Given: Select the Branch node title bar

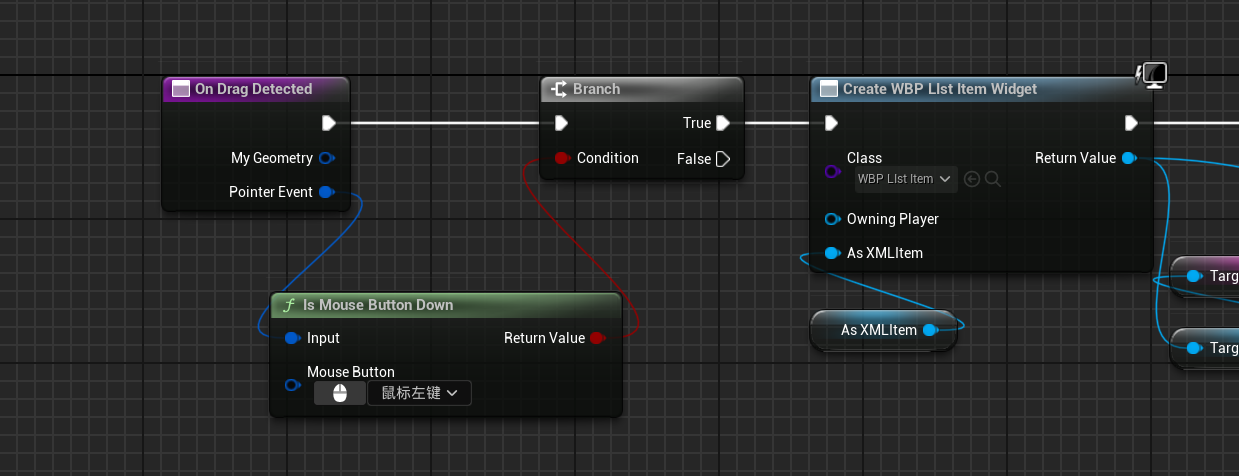Looking at the screenshot, I should pyautogui.click(x=642, y=89).
